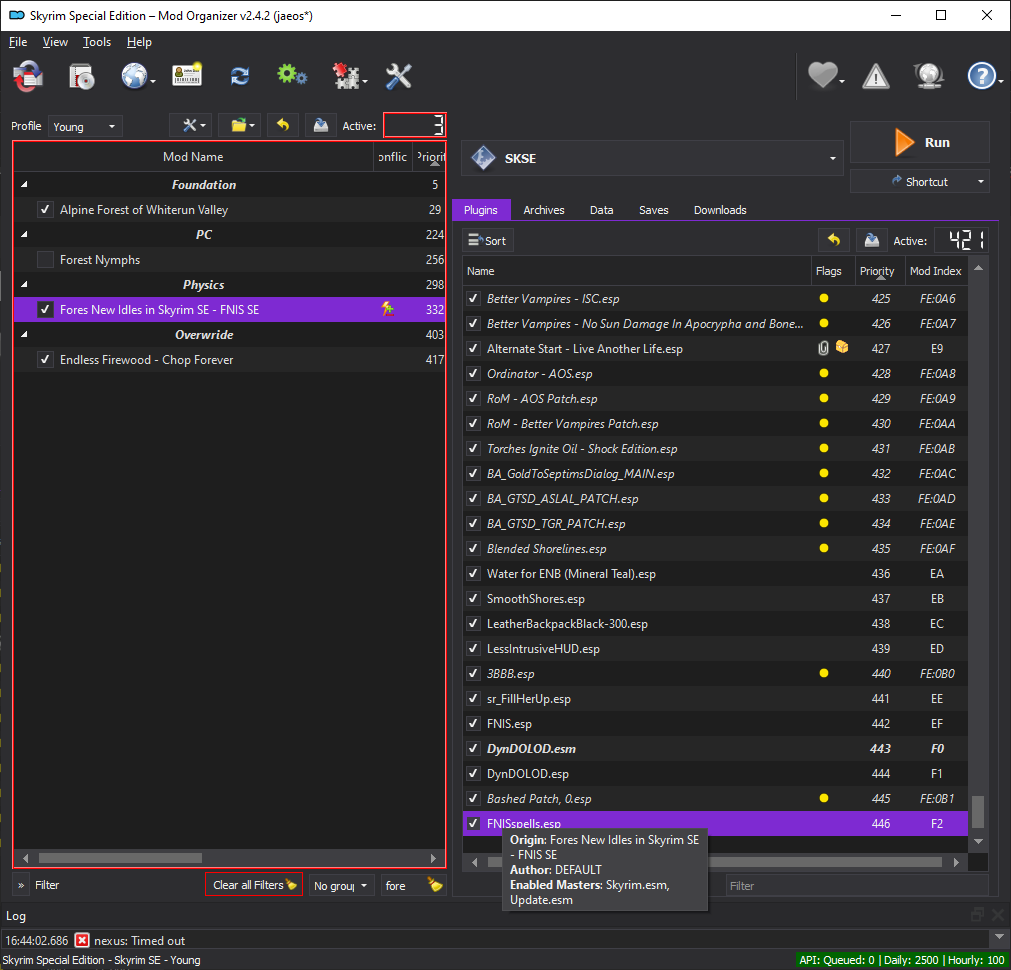The image size is (1011, 970).
Task: Click the Sort plugins button
Action: (487, 241)
